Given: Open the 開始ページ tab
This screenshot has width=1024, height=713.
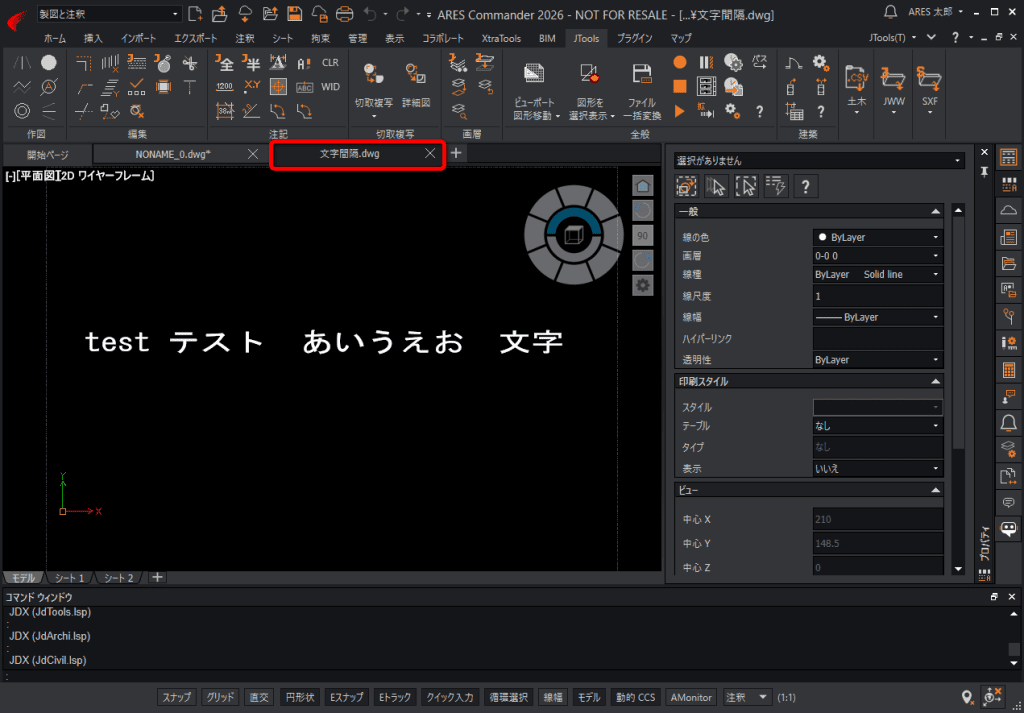Looking at the screenshot, I should click(x=48, y=154).
